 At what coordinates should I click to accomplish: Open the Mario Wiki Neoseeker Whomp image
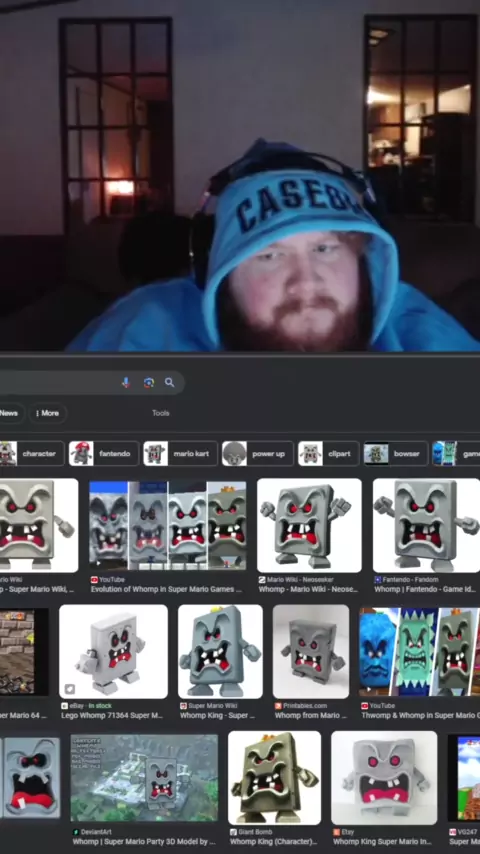pyautogui.click(x=309, y=525)
